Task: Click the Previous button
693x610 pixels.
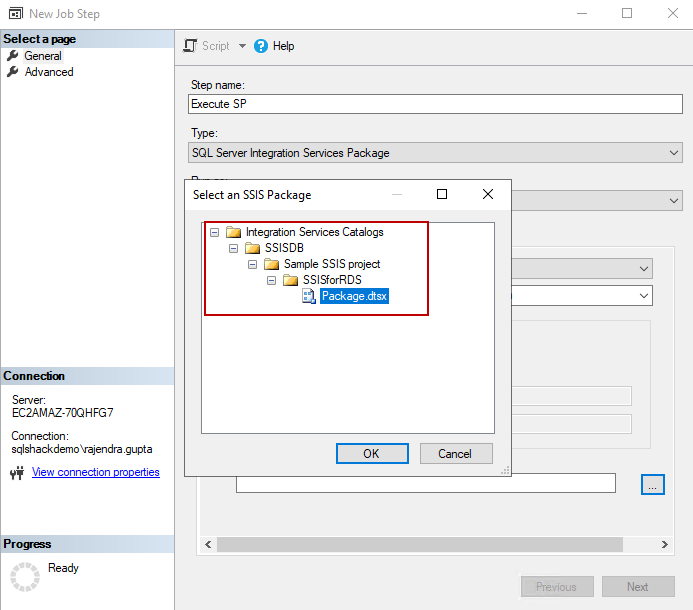Action: [x=557, y=587]
